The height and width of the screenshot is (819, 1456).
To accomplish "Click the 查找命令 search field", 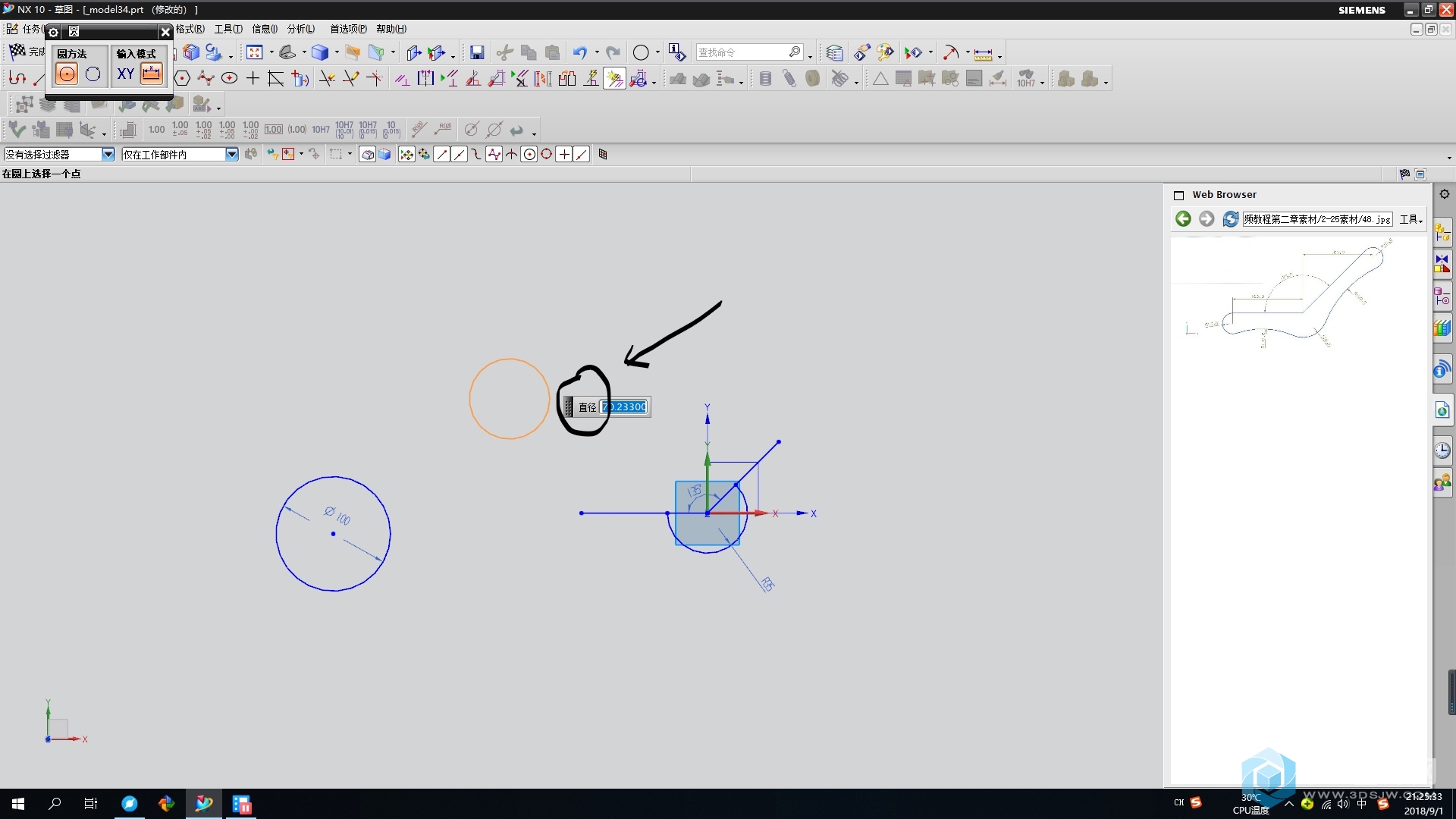I will (750, 52).
